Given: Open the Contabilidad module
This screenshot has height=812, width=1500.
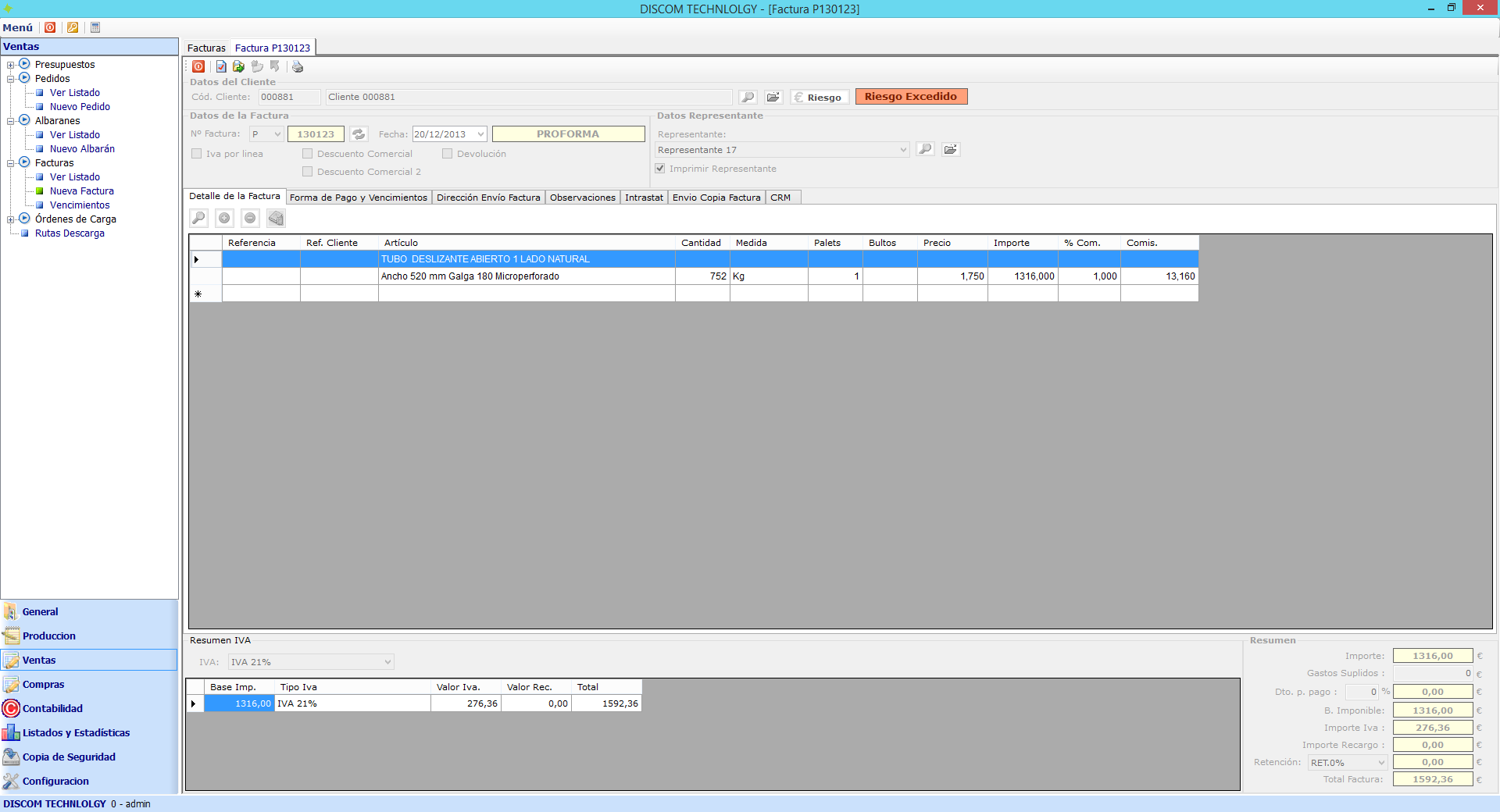Looking at the screenshot, I should (x=52, y=708).
